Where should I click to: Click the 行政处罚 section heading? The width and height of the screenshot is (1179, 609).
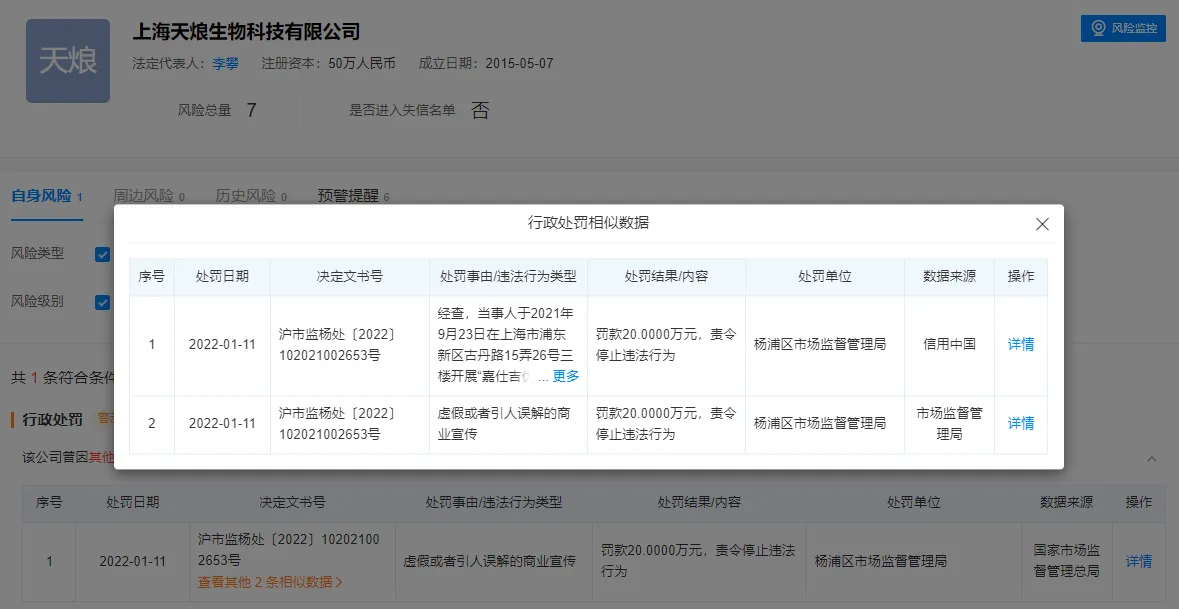tap(53, 419)
